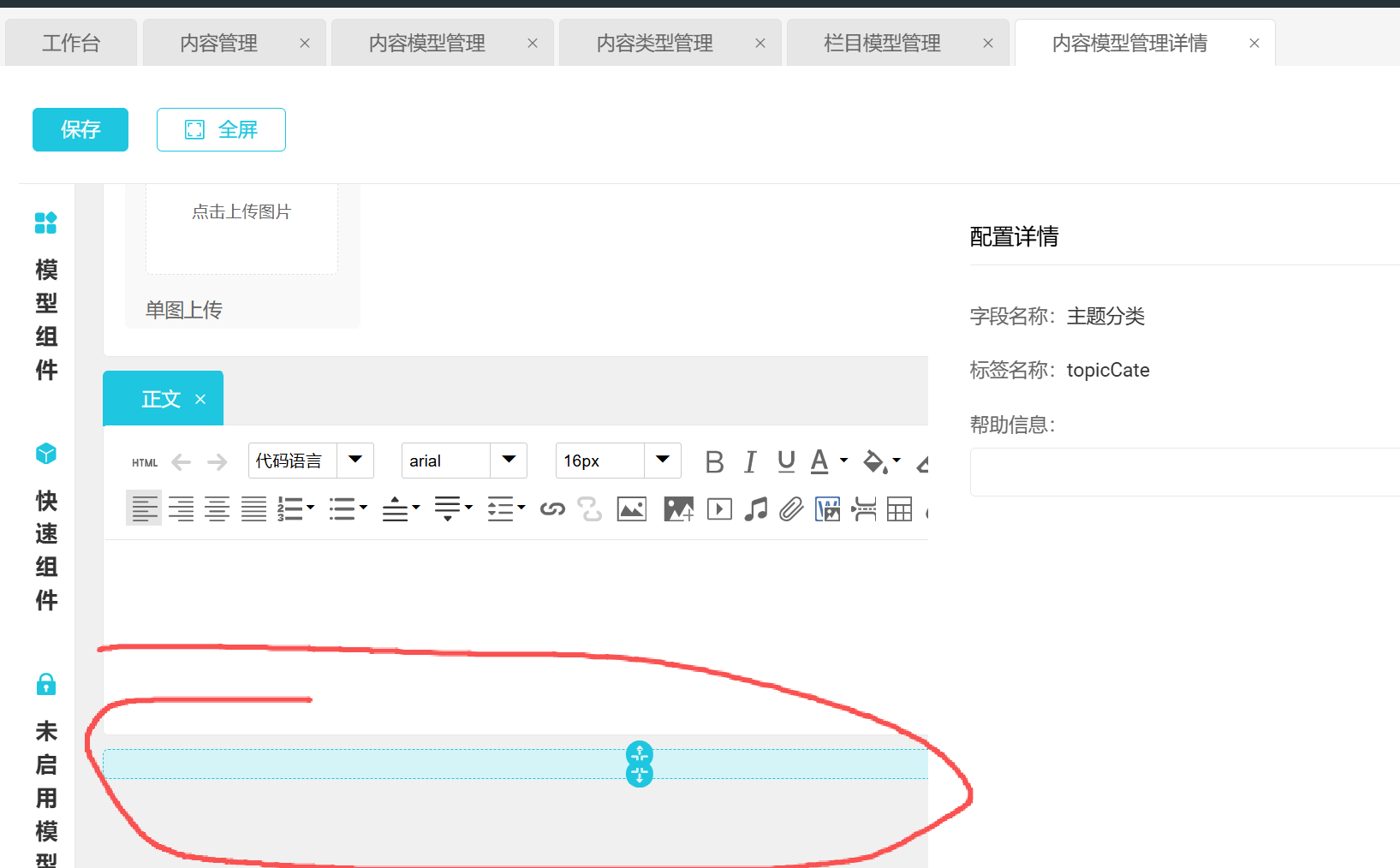Toggle underline formatting
This screenshot has height=868, width=1400.
point(786,462)
